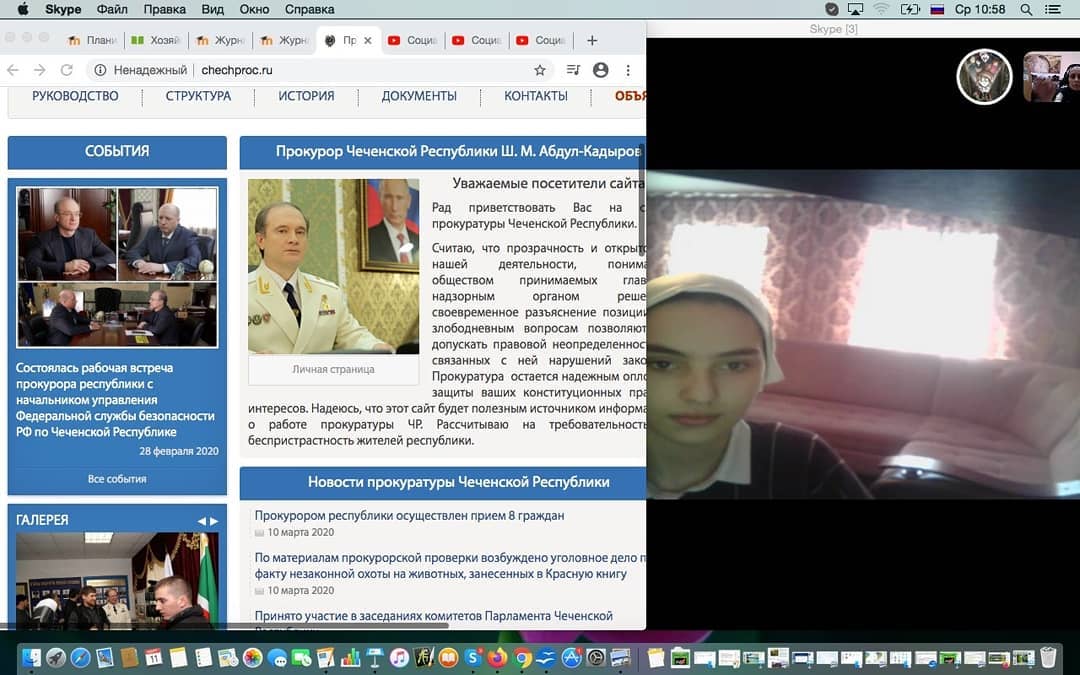Viewport: 1080px width, 675px height.
Task: Click the Chrome profile avatar icon
Action: coord(600,70)
